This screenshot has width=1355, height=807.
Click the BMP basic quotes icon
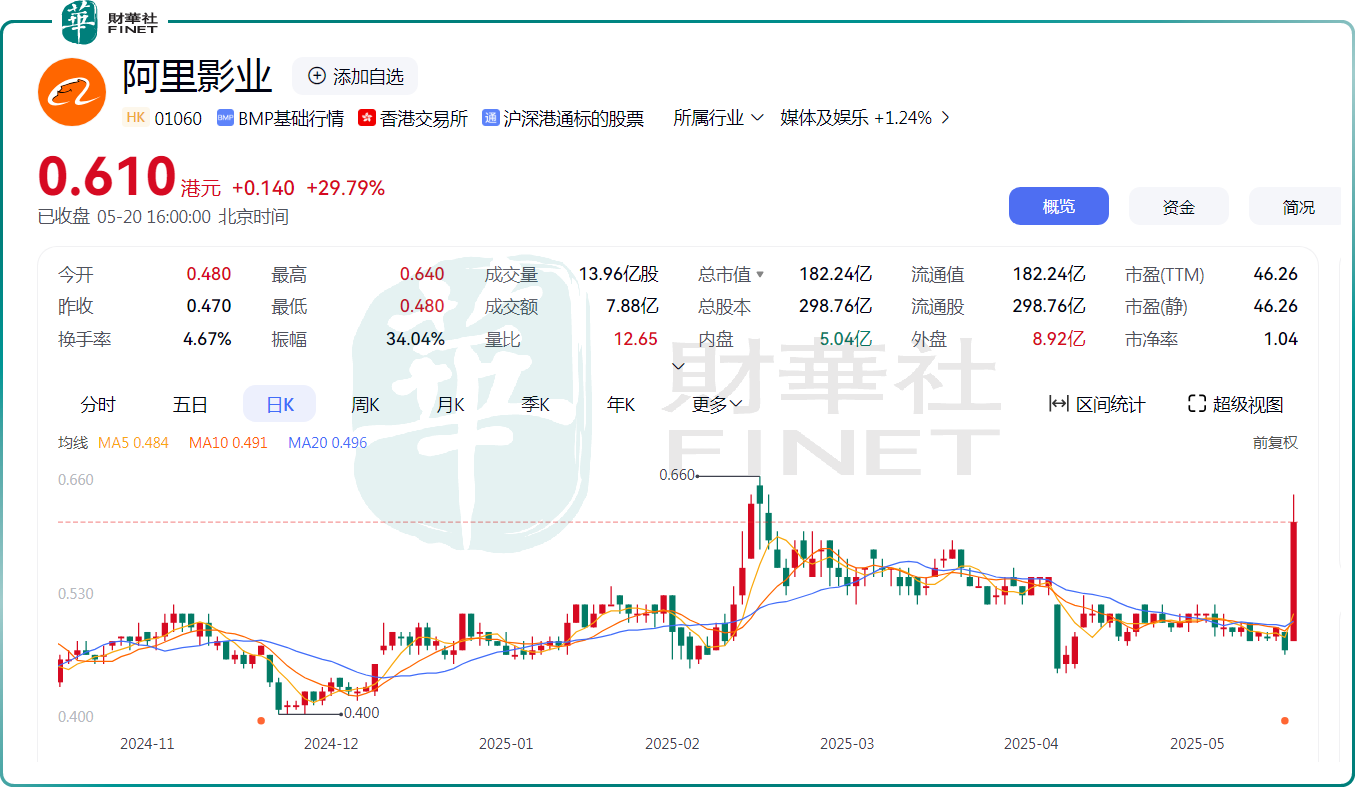(x=225, y=118)
